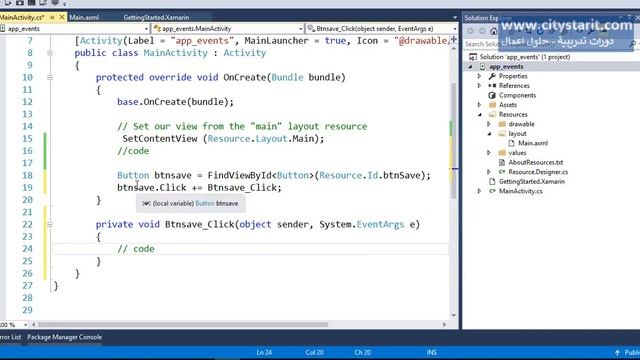The height and width of the screenshot is (360, 640).
Task: Collapse the OnCreate method outline
Action: coord(50,78)
